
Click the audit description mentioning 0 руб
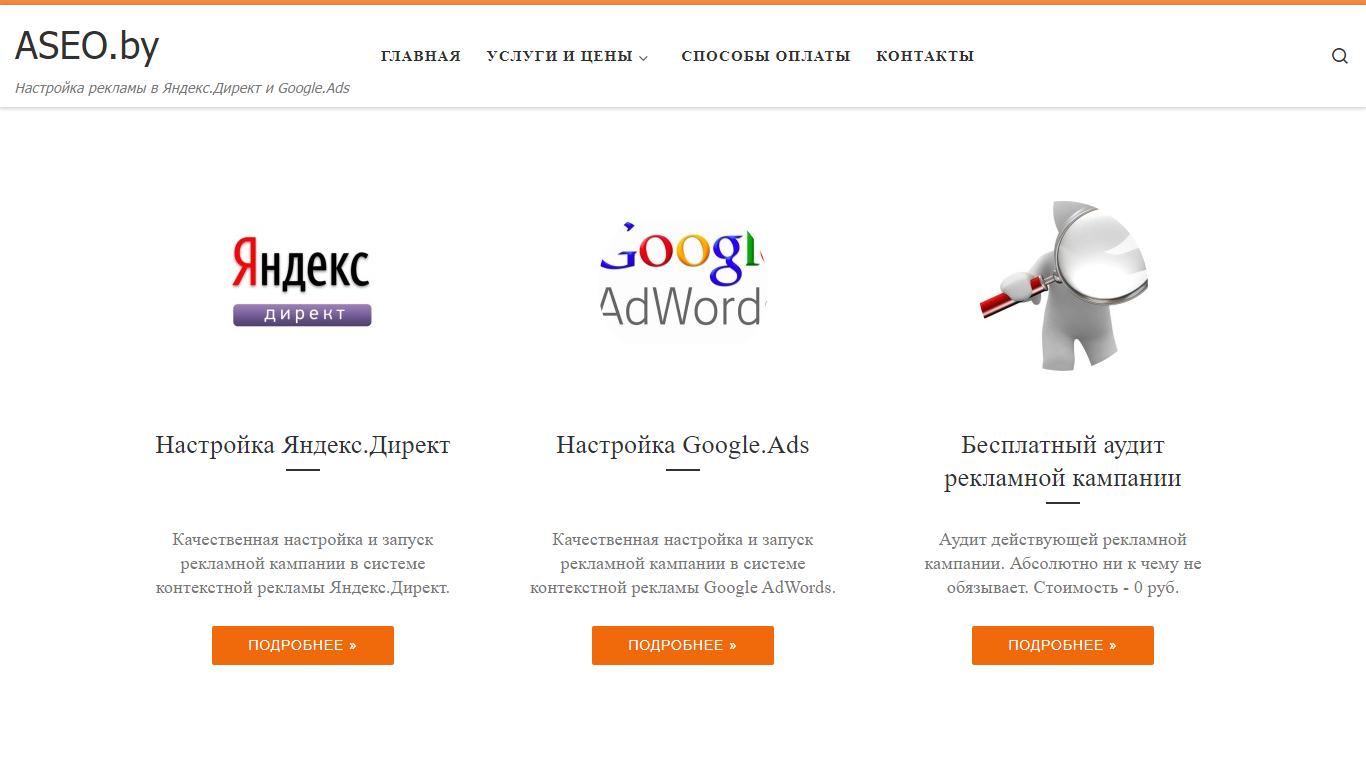[x=1063, y=564]
